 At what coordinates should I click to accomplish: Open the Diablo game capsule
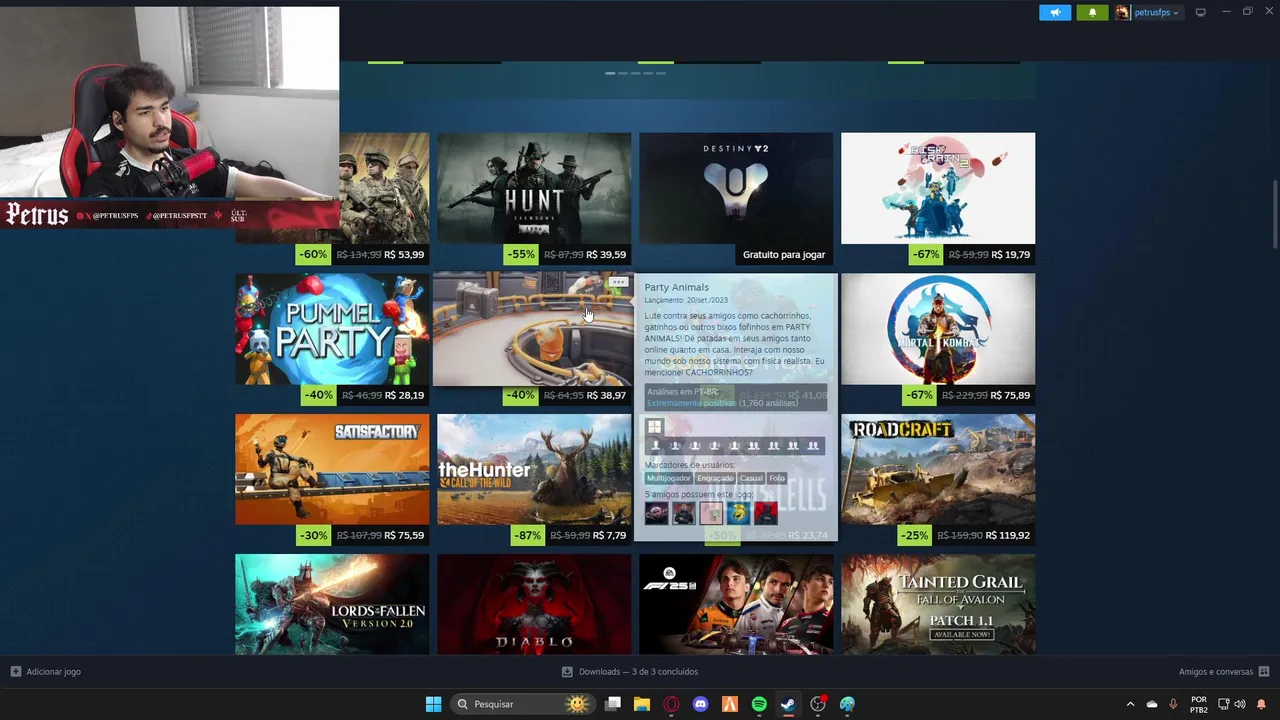click(x=534, y=605)
